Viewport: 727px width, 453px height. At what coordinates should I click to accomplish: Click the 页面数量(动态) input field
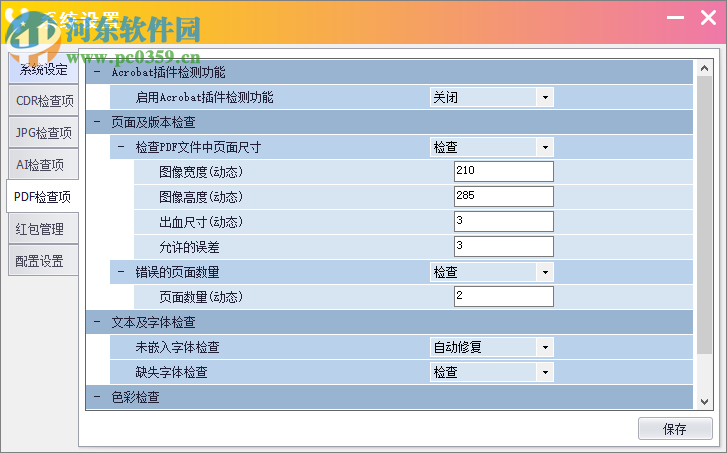coord(504,297)
